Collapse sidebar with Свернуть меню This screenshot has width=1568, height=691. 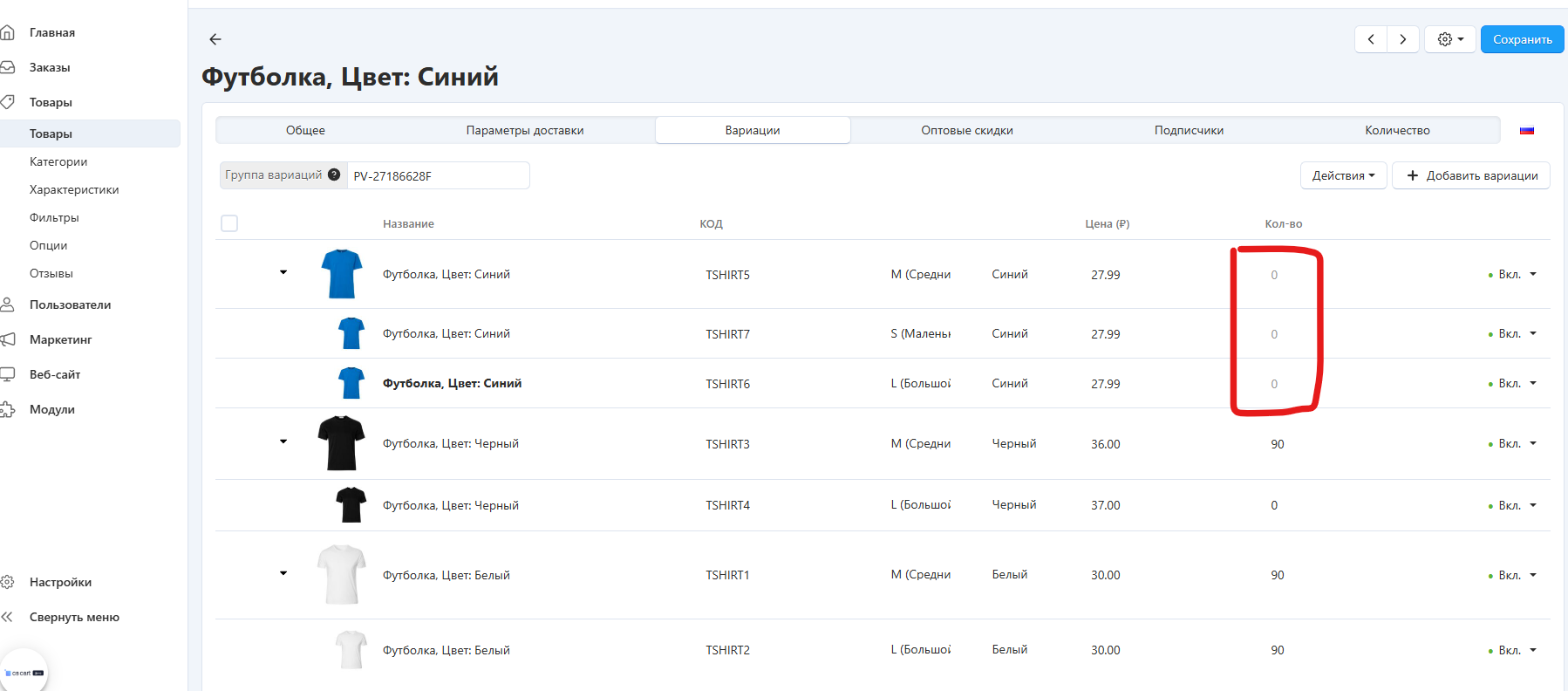click(x=74, y=617)
